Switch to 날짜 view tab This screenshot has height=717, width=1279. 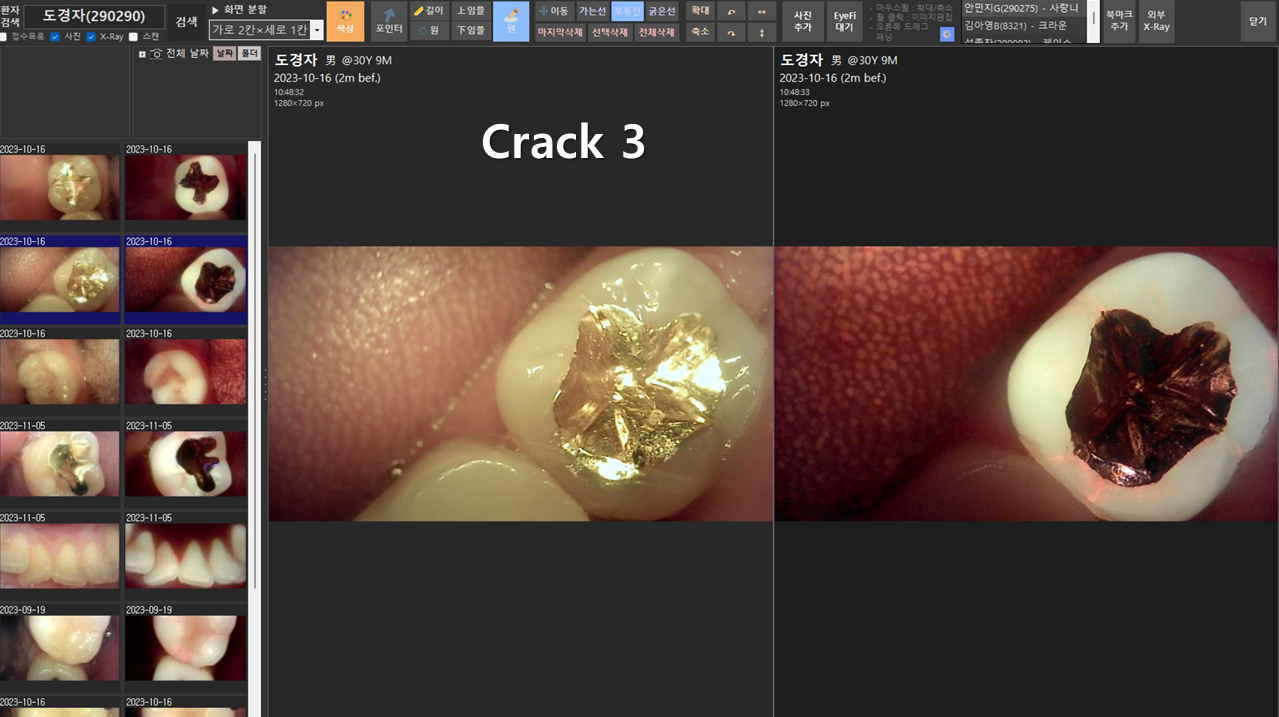224,53
